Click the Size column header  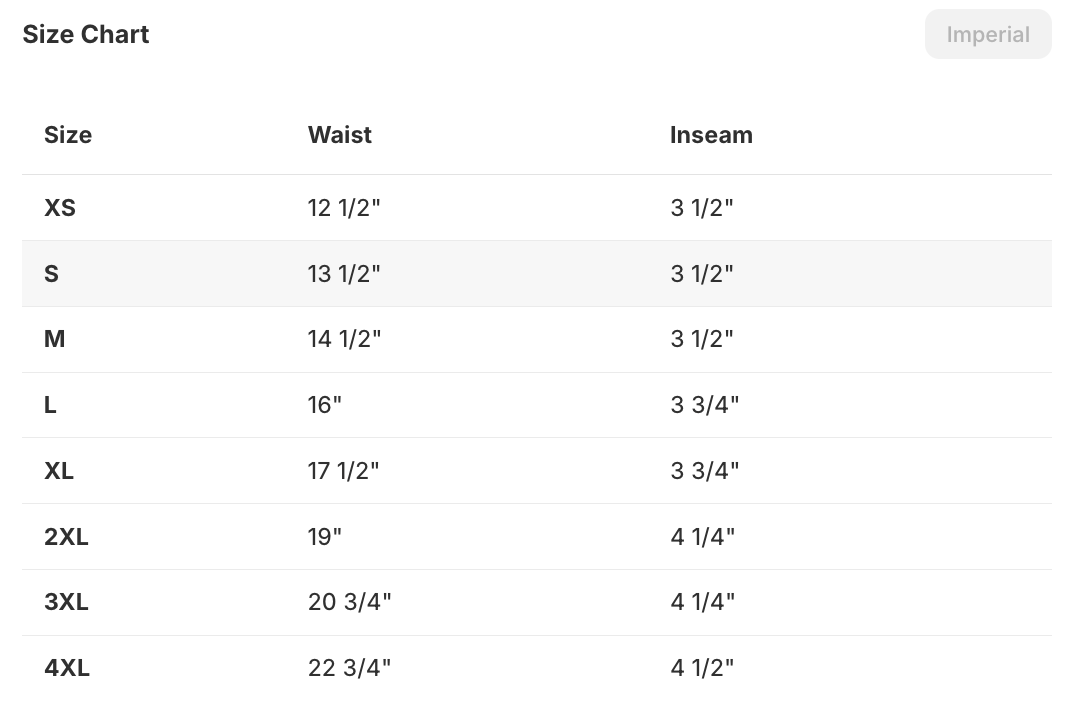pyautogui.click(x=68, y=135)
